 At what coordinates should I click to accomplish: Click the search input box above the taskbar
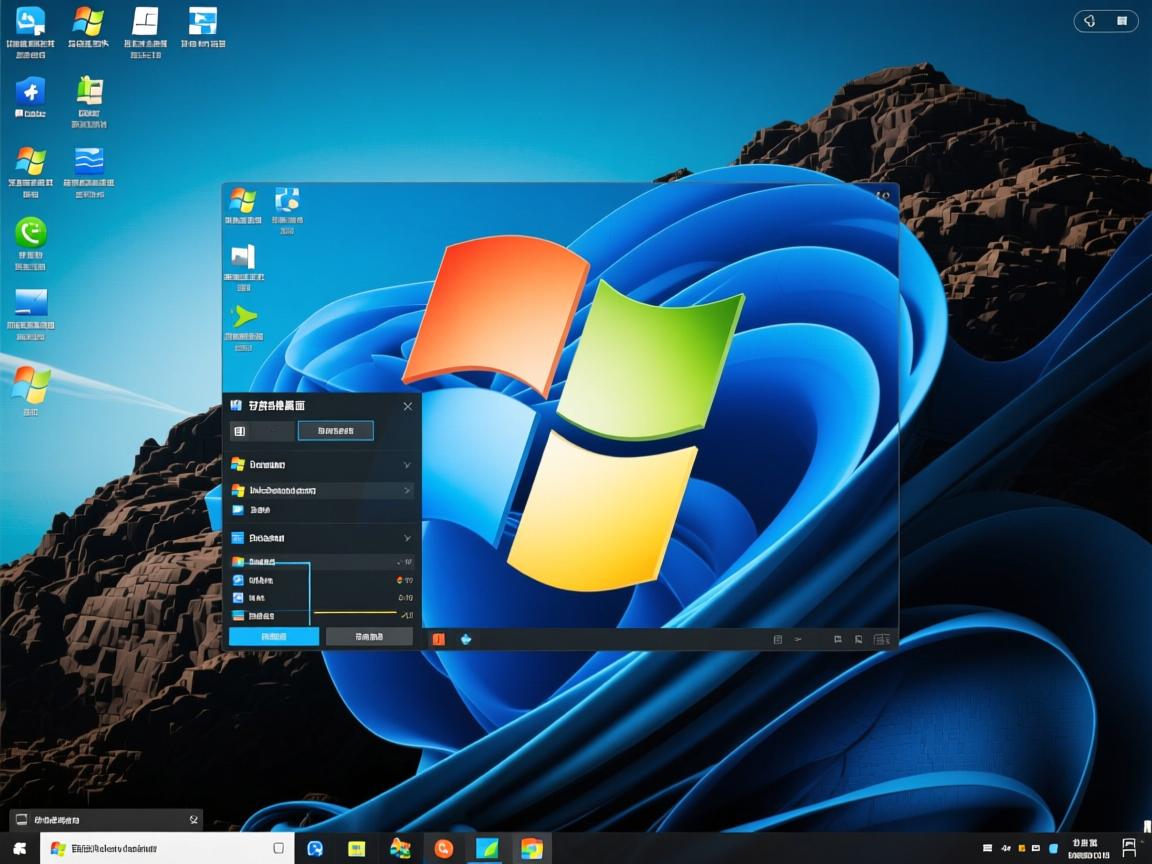(x=105, y=818)
